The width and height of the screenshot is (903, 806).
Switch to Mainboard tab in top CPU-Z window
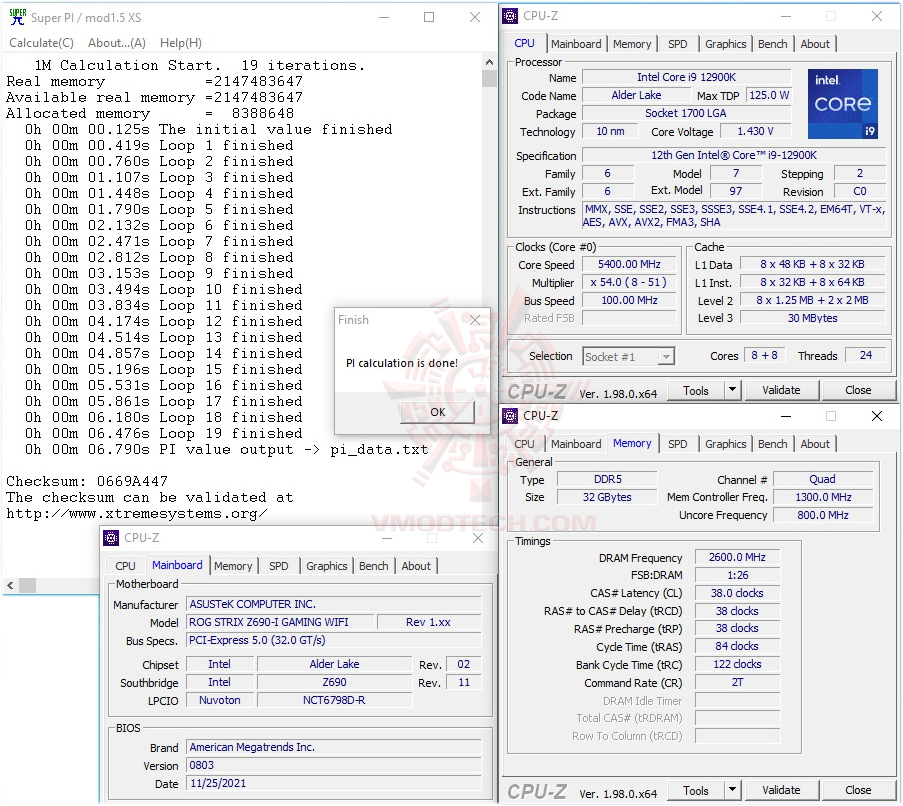(576, 44)
